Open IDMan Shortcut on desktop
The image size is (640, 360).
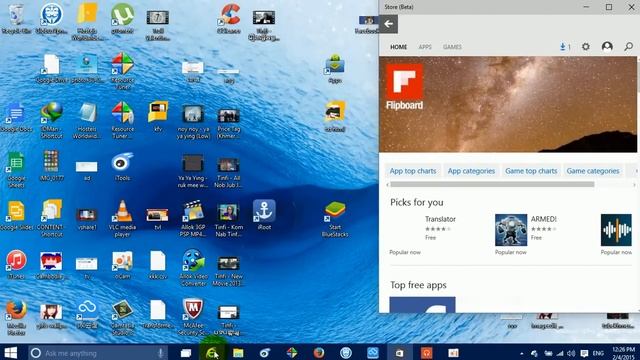52,120
